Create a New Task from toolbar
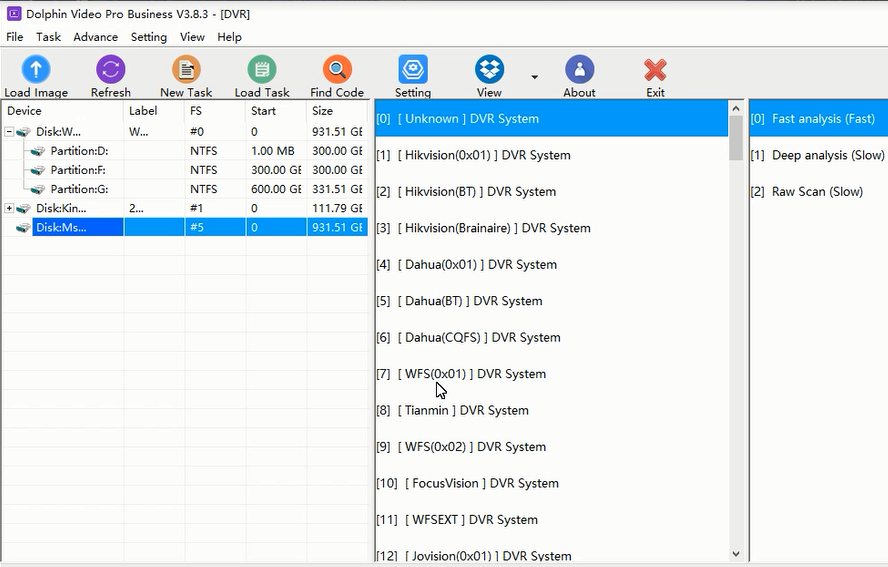 (x=186, y=70)
